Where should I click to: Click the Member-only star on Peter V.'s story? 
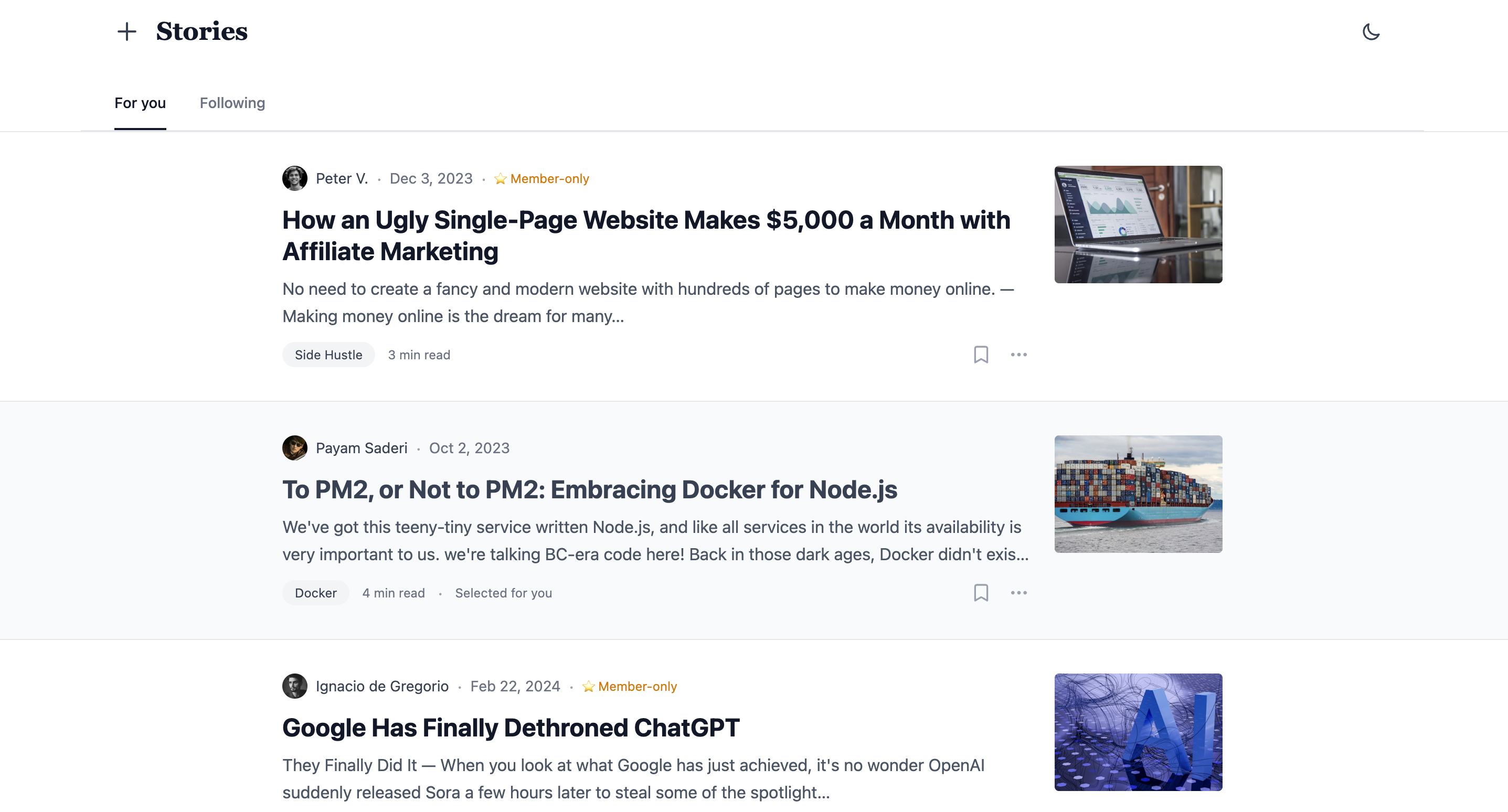coord(500,178)
